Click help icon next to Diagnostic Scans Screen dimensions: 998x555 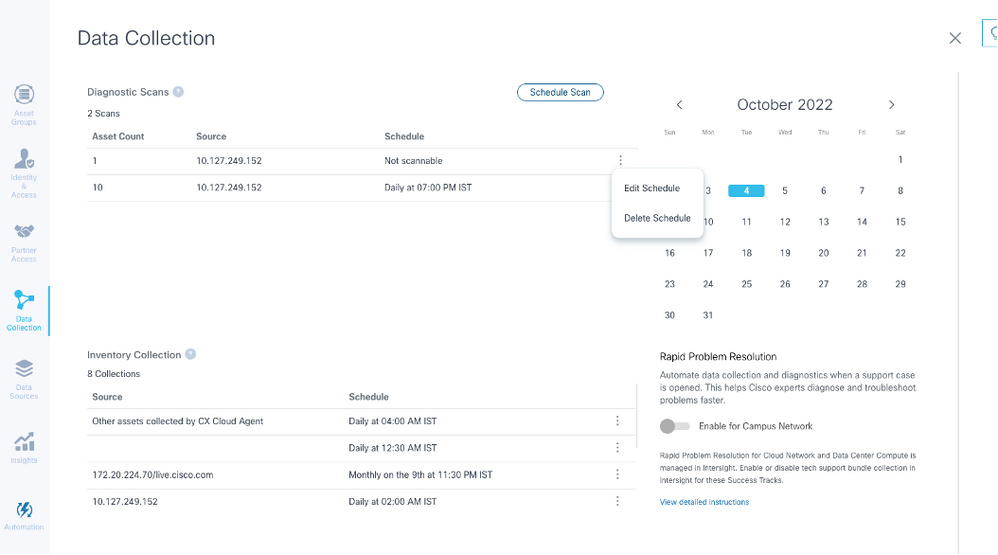coord(178,92)
